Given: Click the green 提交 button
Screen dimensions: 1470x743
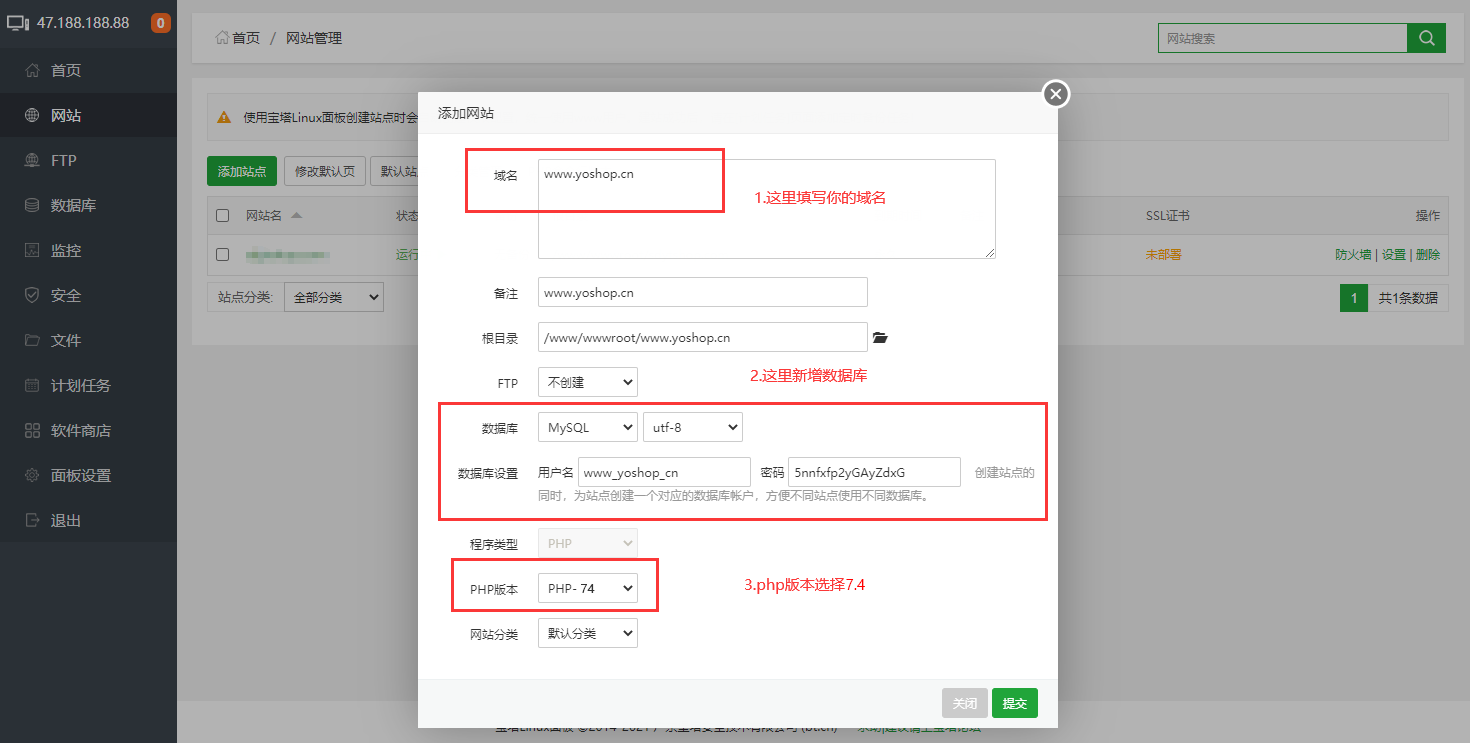Looking at the screenshot, I should pyautogui.click(x=1015, y=703).
